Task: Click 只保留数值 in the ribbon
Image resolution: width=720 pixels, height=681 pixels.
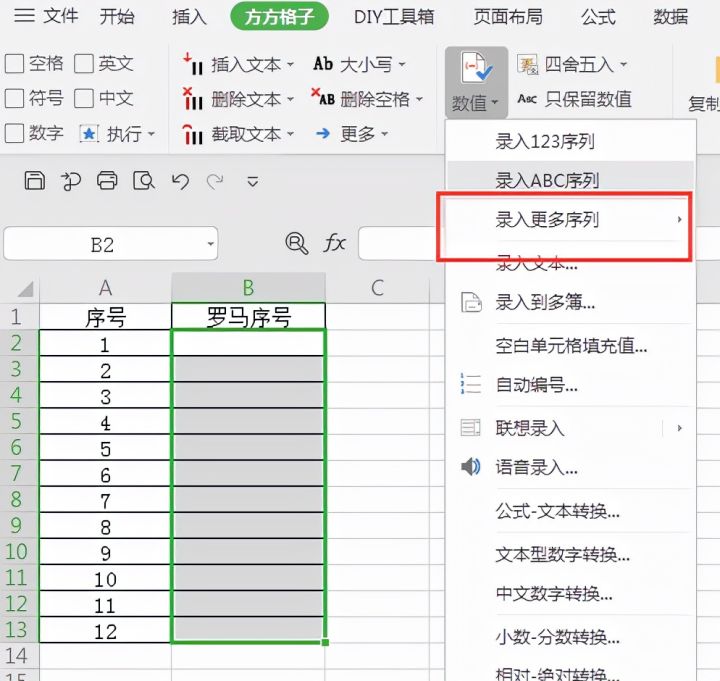Action: tap(574, 99)
